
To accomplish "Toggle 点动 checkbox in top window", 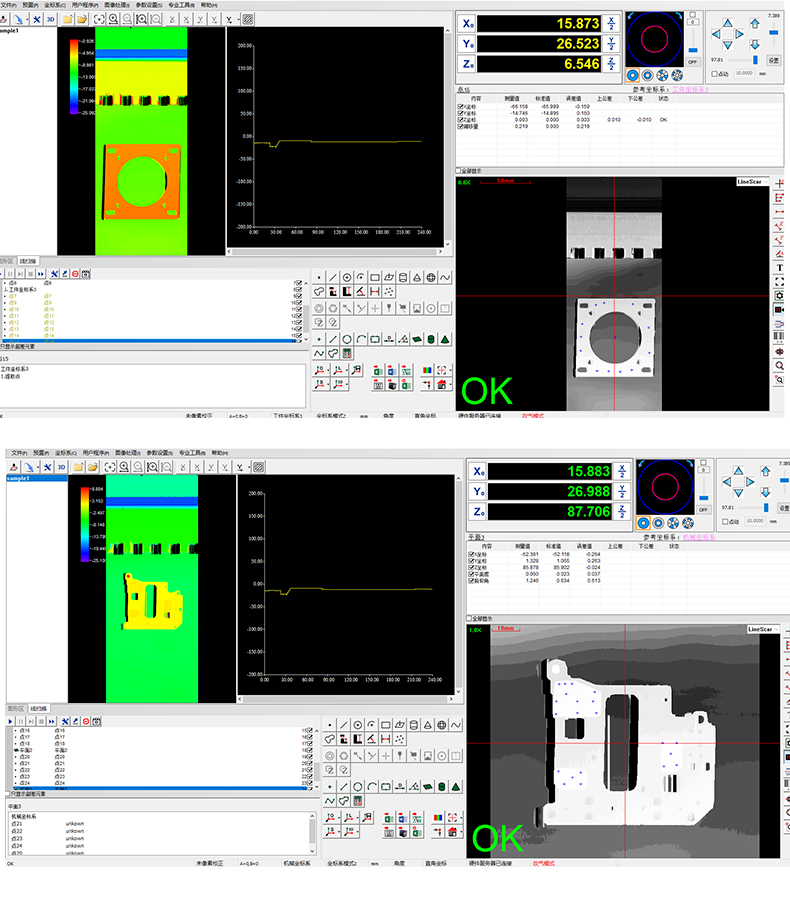I will [x=715, y=74].
